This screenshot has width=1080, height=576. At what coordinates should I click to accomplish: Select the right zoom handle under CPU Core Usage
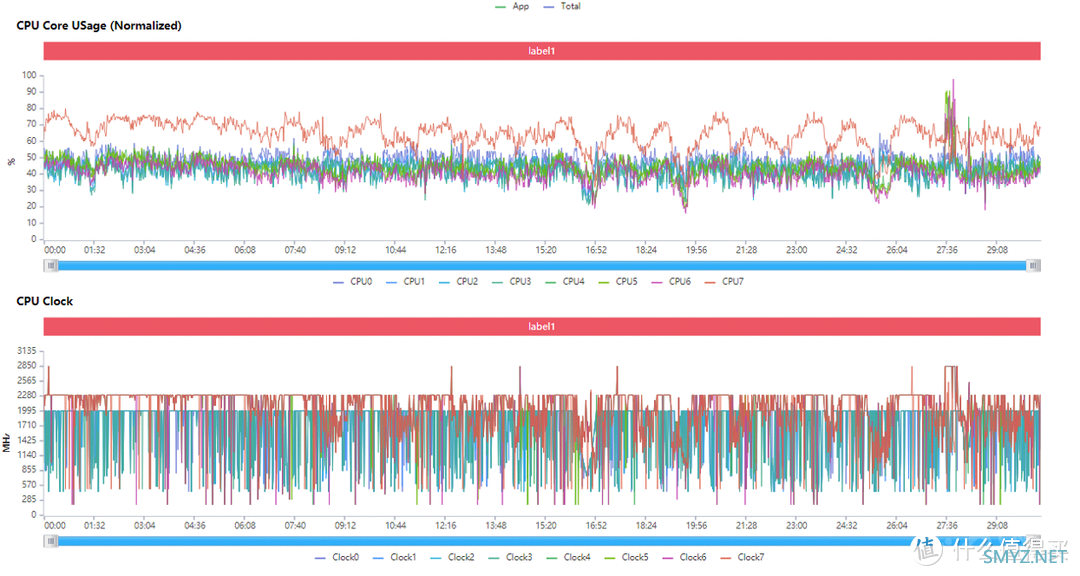1033,266
